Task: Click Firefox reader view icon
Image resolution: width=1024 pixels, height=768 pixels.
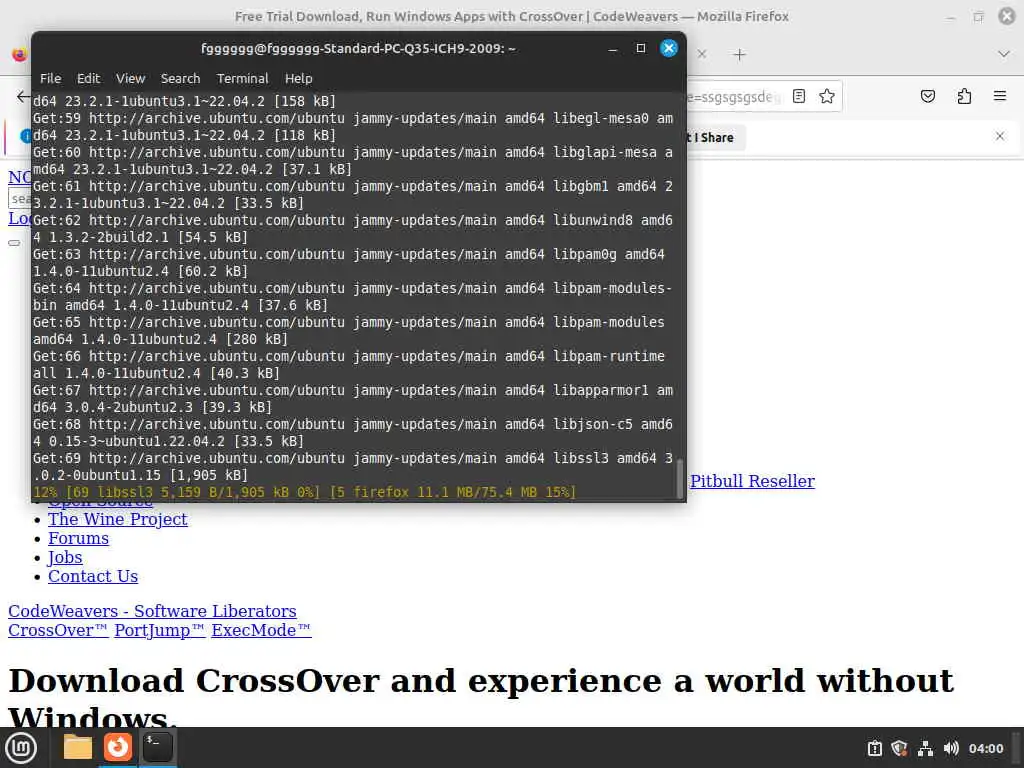Action: [x=799, y=97]
